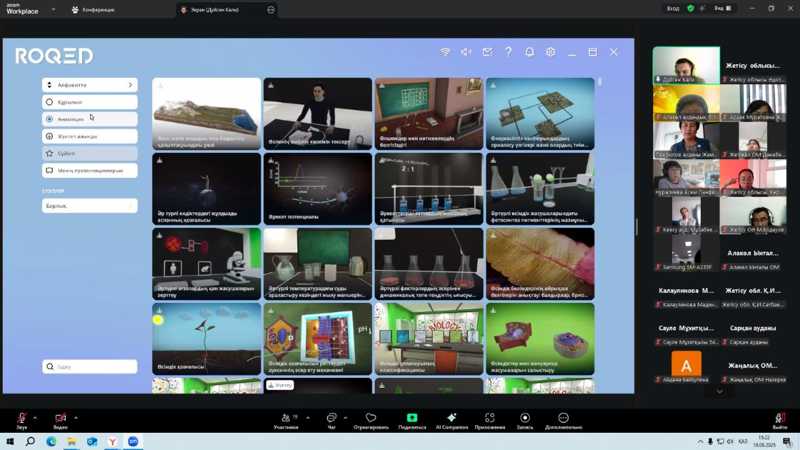Image resolution: width=800 pixels, height=450 pixels.
Task: Open the Zoom reactions heart icon
Action: coord(371,418)
